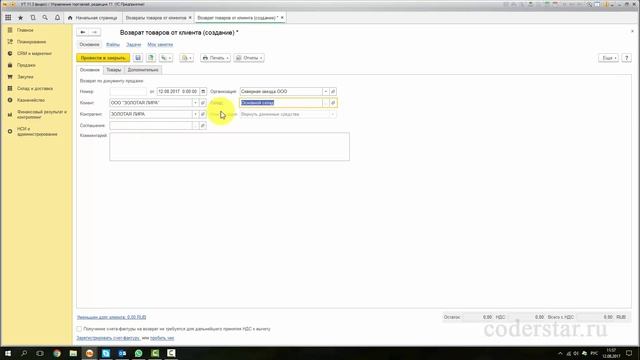Open the document reports dropdown icon next to Печать
This screenshot has height=360, width=640.
tap(187, 58)
